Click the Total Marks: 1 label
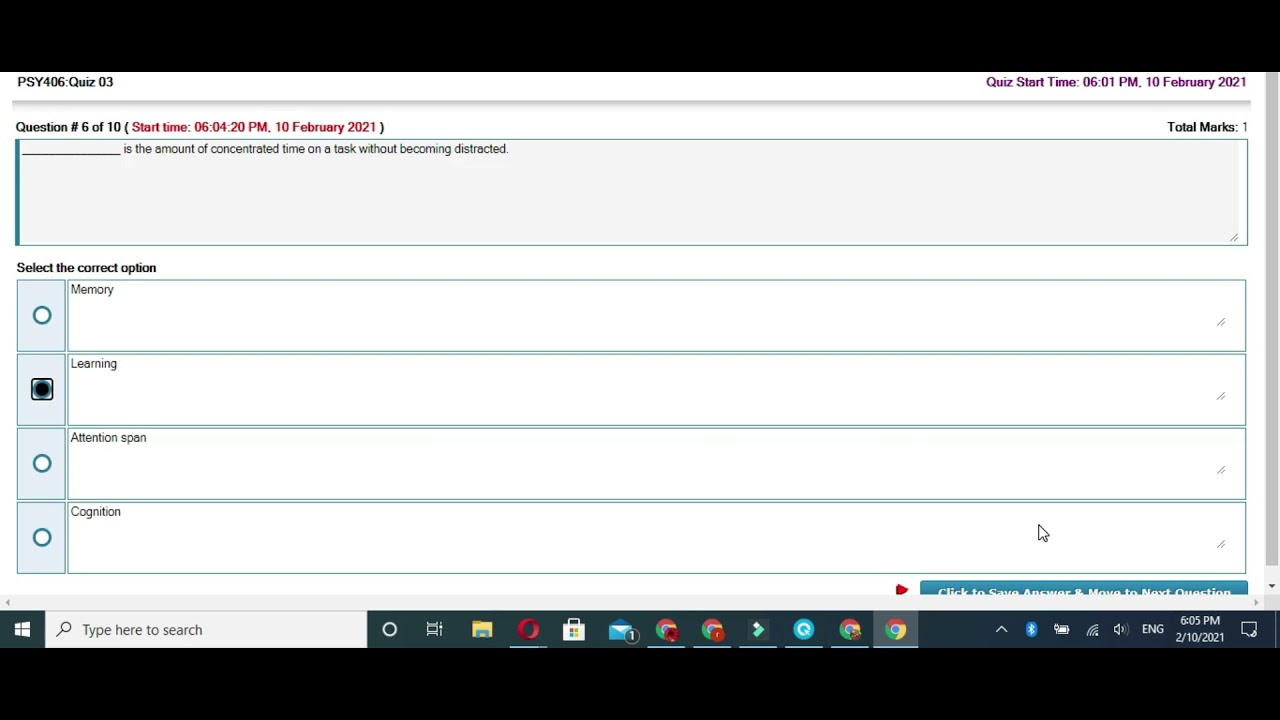This screenshot has height=720, width=1280. point(1207,127)
